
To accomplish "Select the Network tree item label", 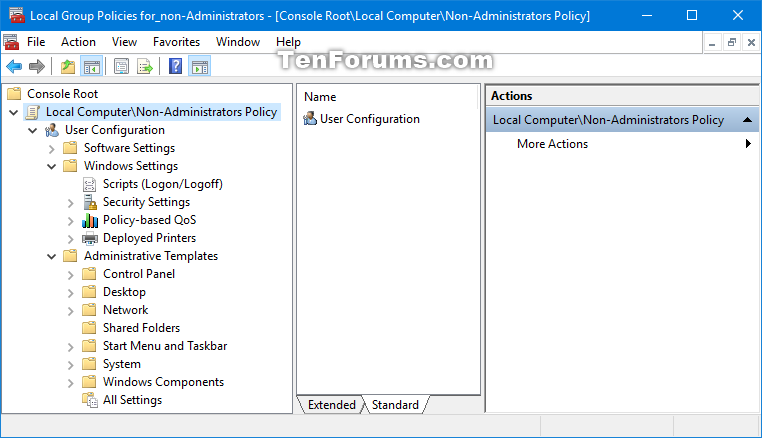I will point(125,310).
